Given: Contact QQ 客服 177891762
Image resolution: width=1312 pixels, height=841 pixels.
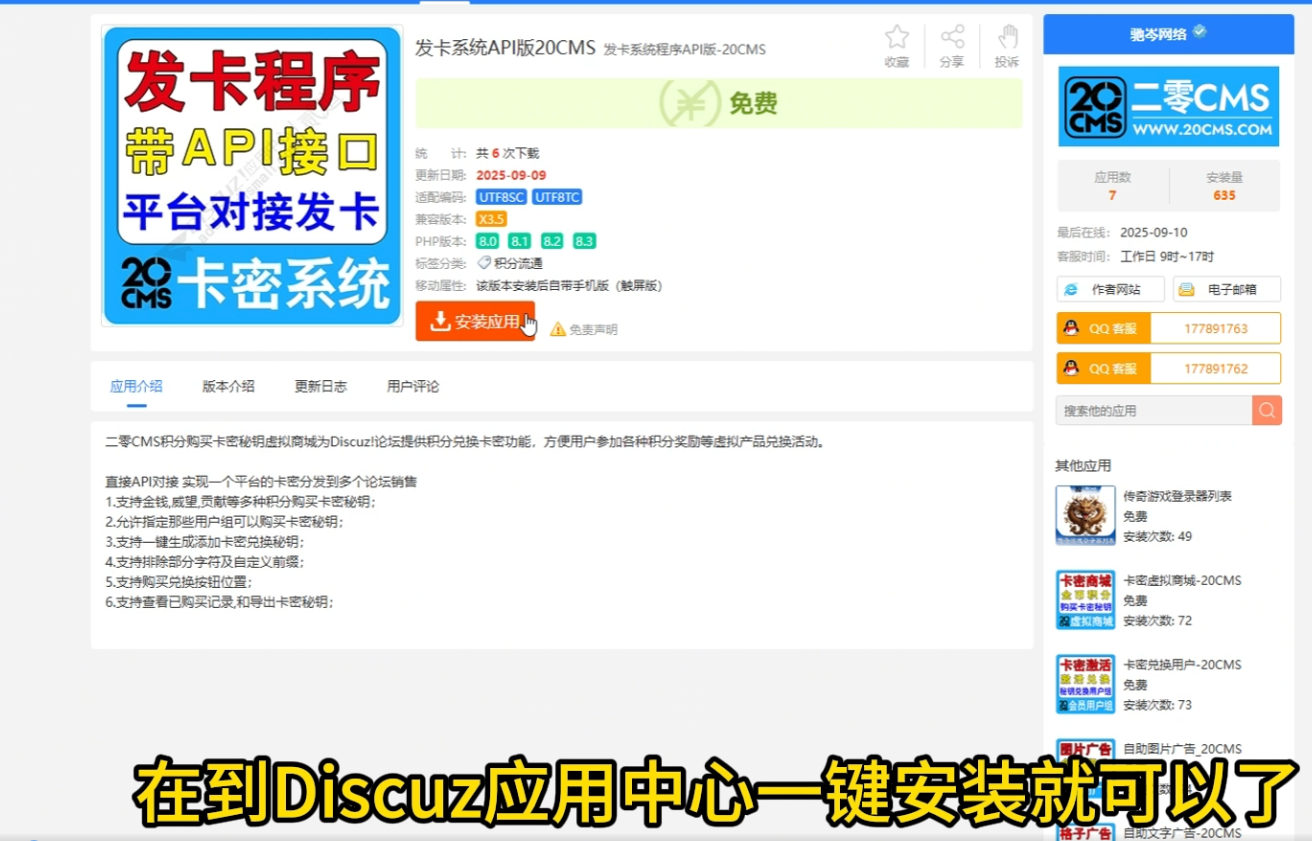Looking at the screenshot, I should tap(1168, 368).
